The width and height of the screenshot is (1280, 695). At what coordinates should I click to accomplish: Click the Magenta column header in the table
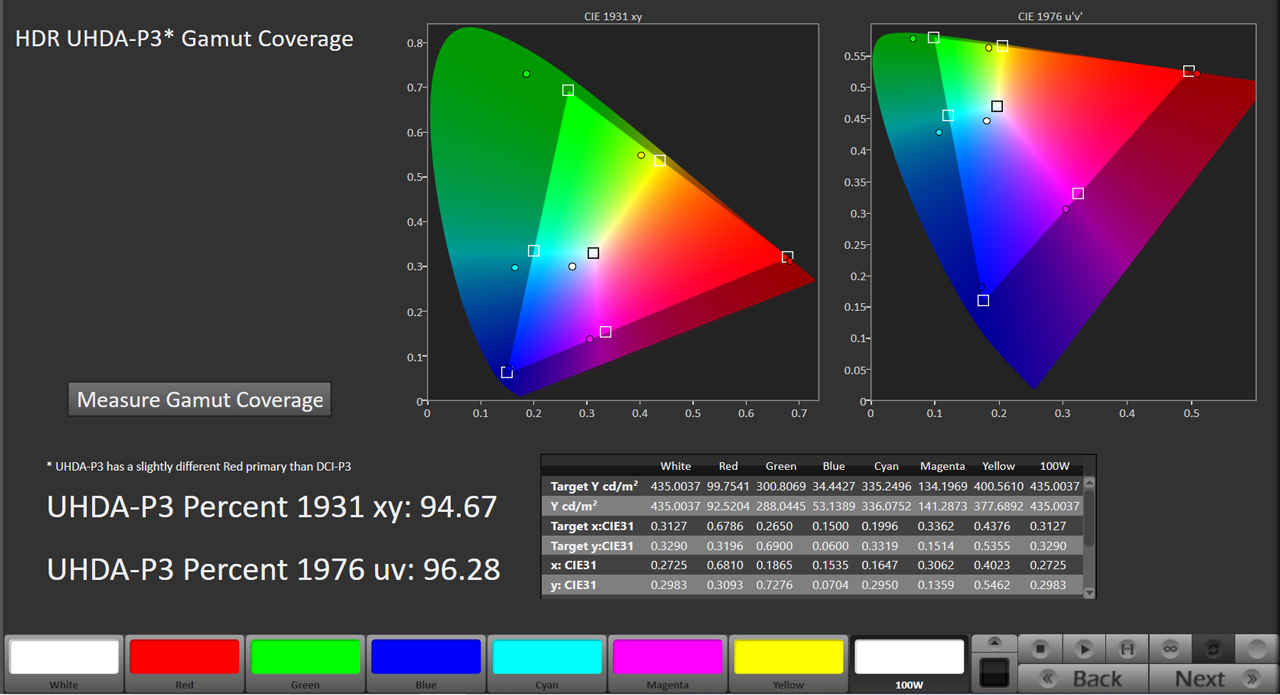tap(943, 466)
